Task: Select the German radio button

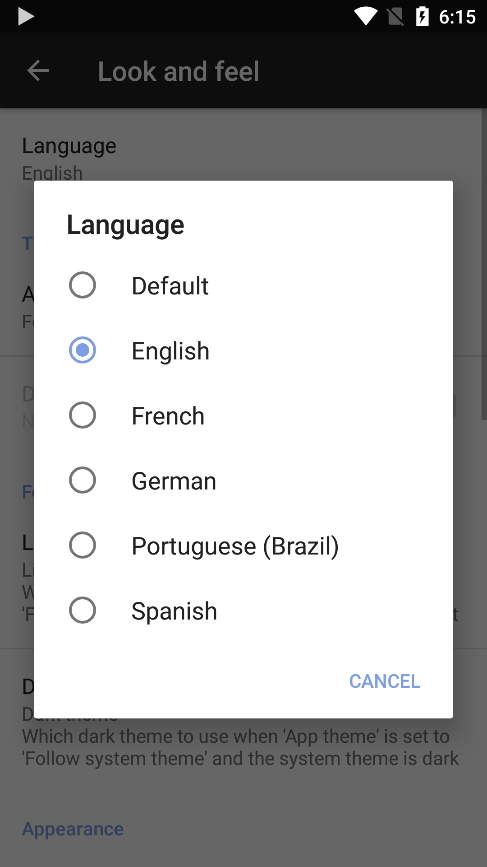Action: pos(82,480)
